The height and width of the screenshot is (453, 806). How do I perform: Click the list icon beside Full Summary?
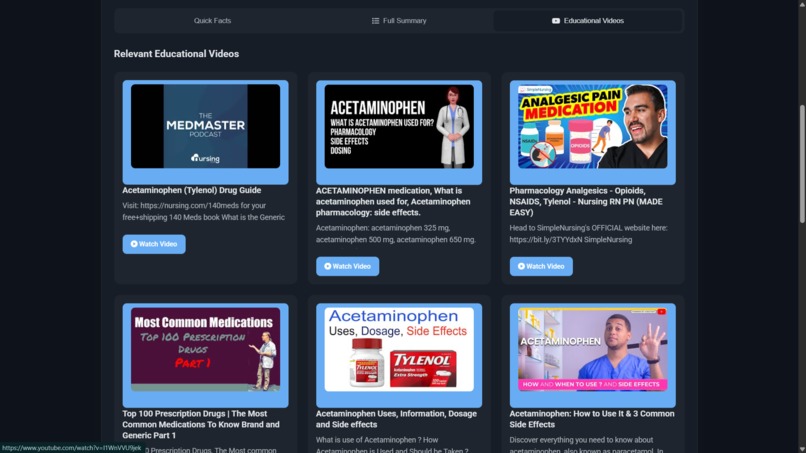(x=375, y=21)
